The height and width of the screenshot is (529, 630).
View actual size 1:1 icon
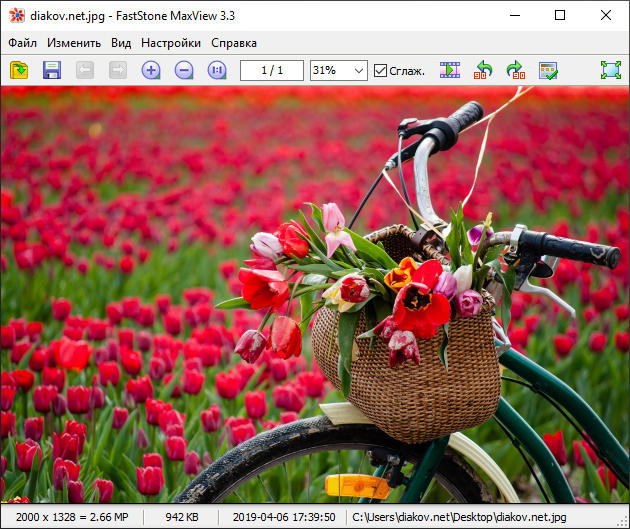pyautogui.click(x=217, y=70)
